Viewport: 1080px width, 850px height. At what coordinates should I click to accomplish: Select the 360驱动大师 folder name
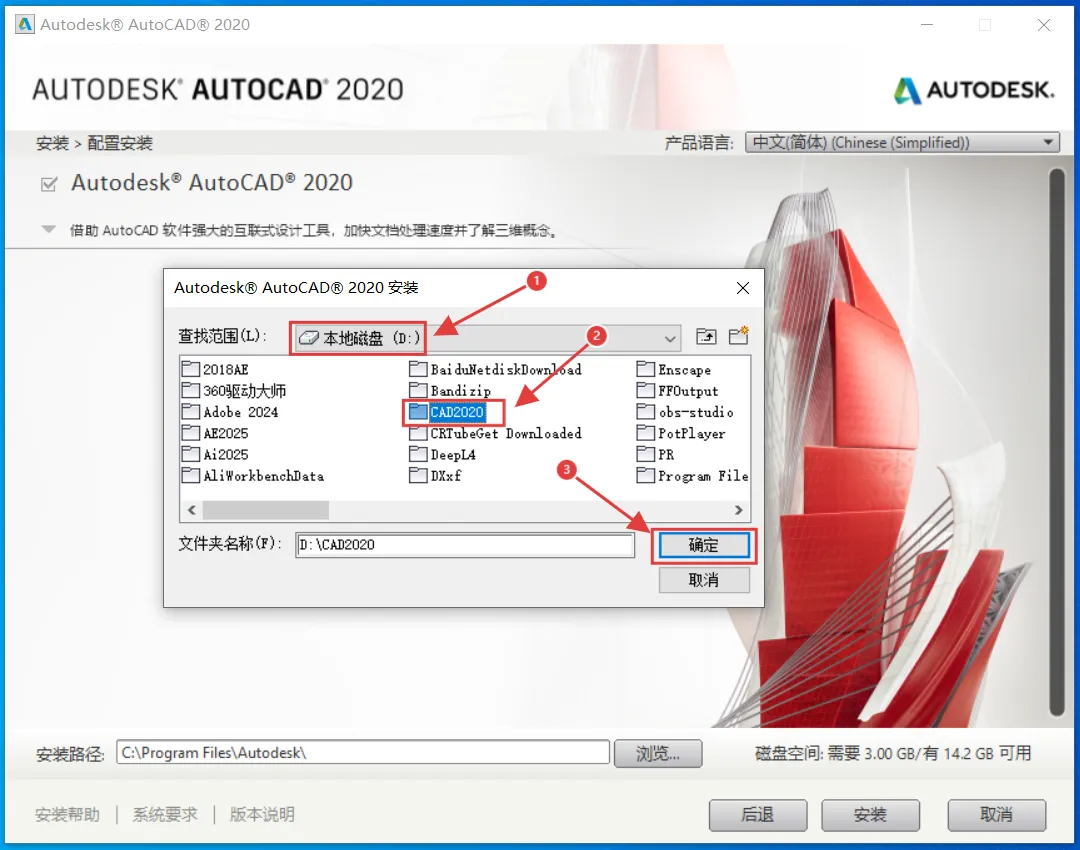(245, 391)
